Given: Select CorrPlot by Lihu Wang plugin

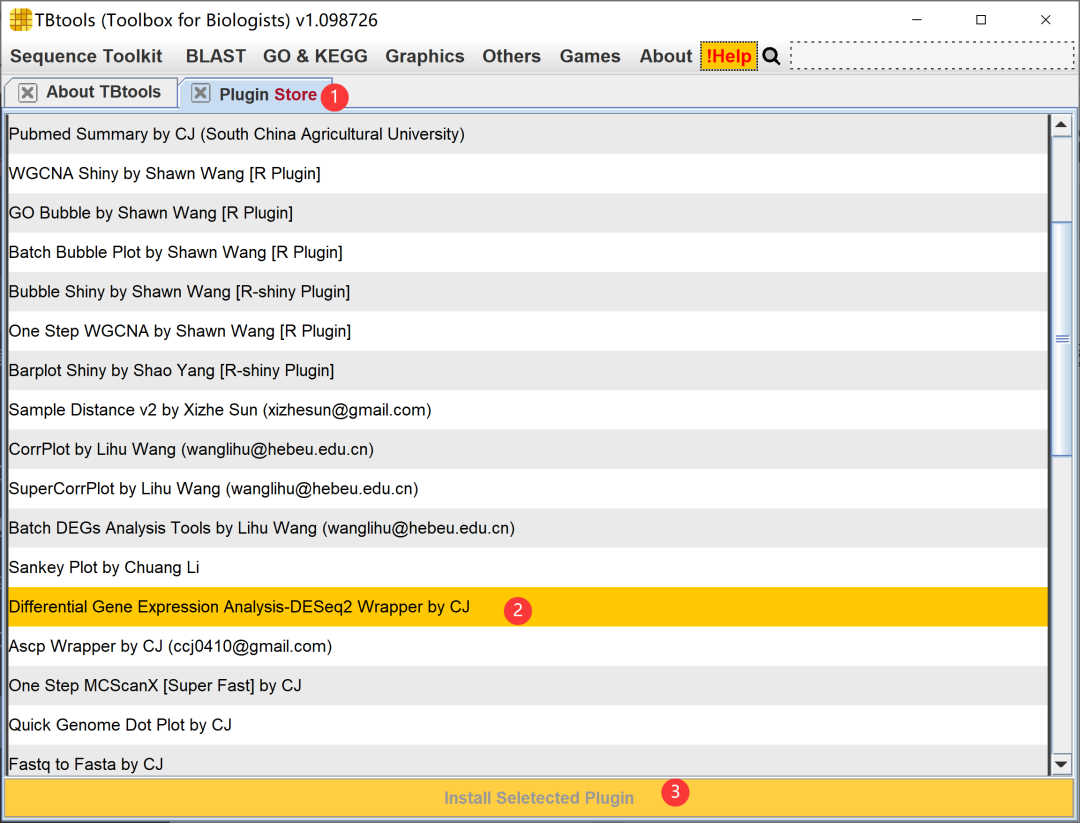Looking at the screenshot, I should [x=528, y=449].
